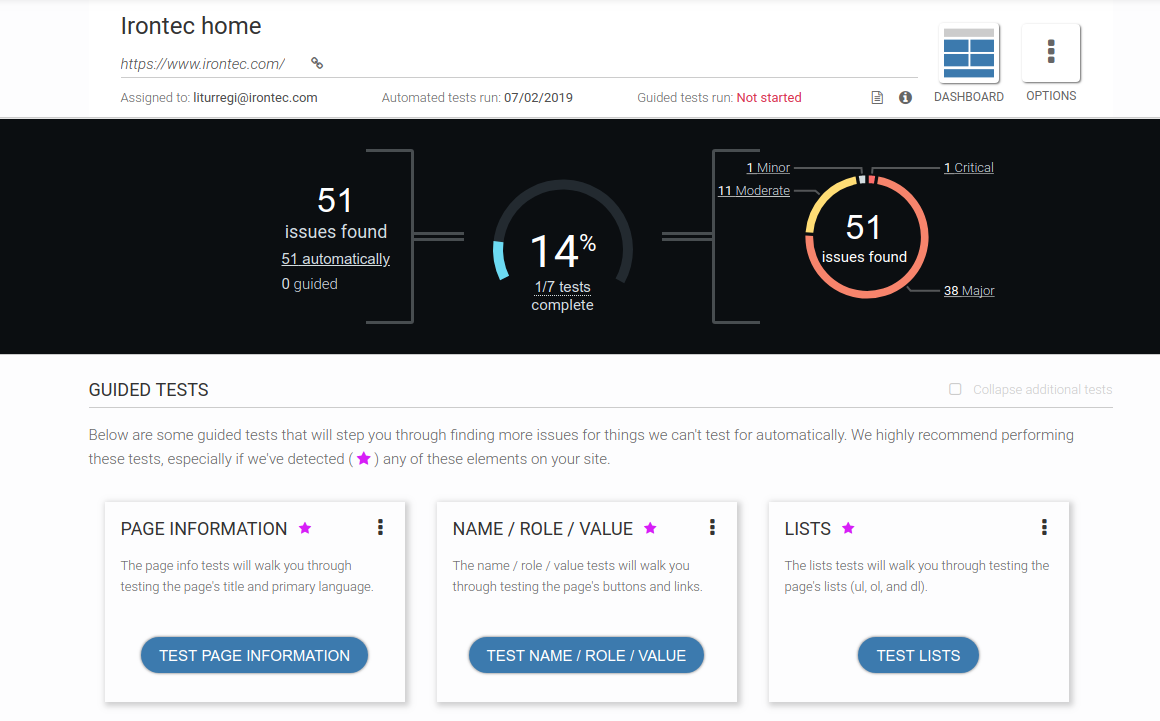
Task: Open the Options three-dot menu
Action: click(1051, 53)
